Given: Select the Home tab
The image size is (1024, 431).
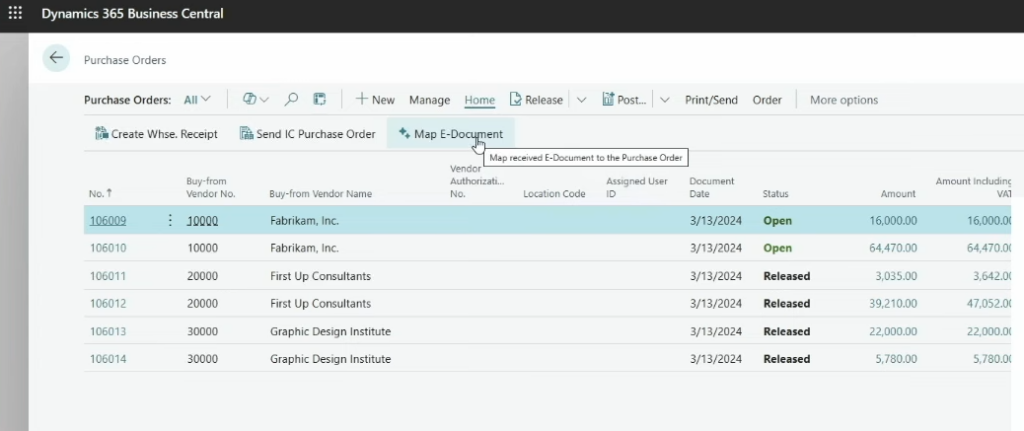Looking at the screenshot, I should coord(479,100).
